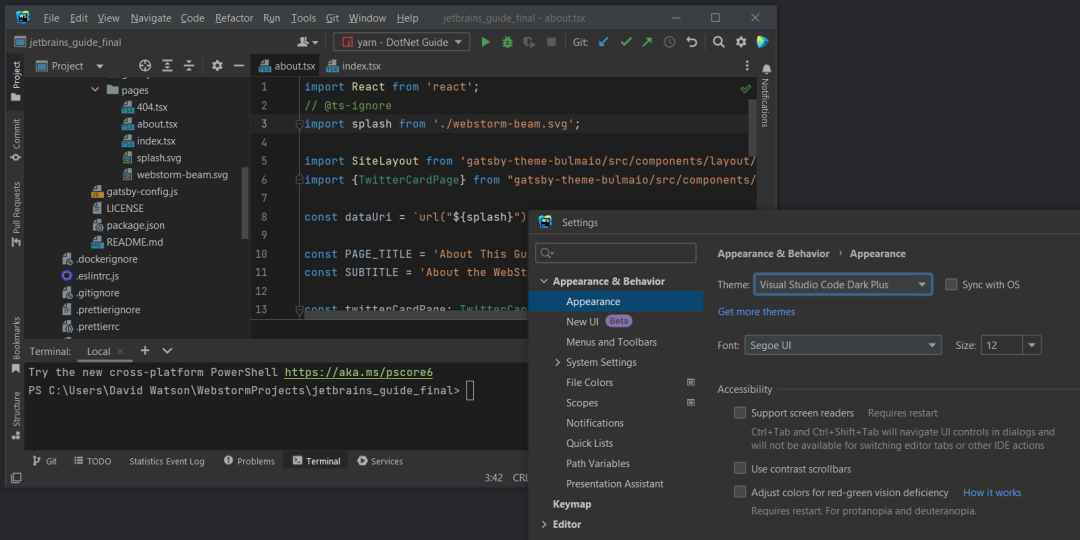Enable Use contrast scrollbars checkbox
Screen dimensions: 1080x540
[x=740, y=468]
